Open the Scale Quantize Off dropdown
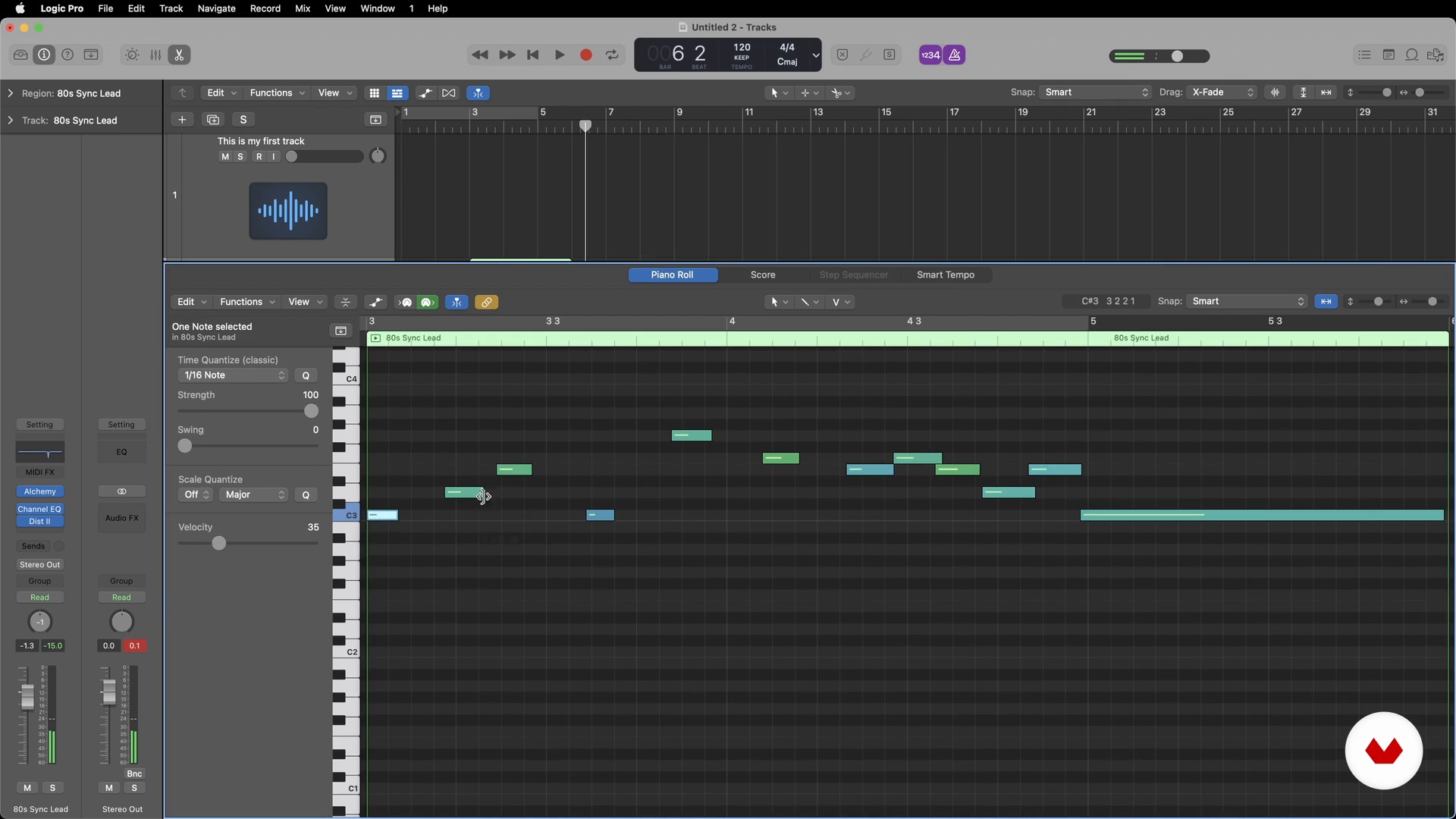 (196, 494)
